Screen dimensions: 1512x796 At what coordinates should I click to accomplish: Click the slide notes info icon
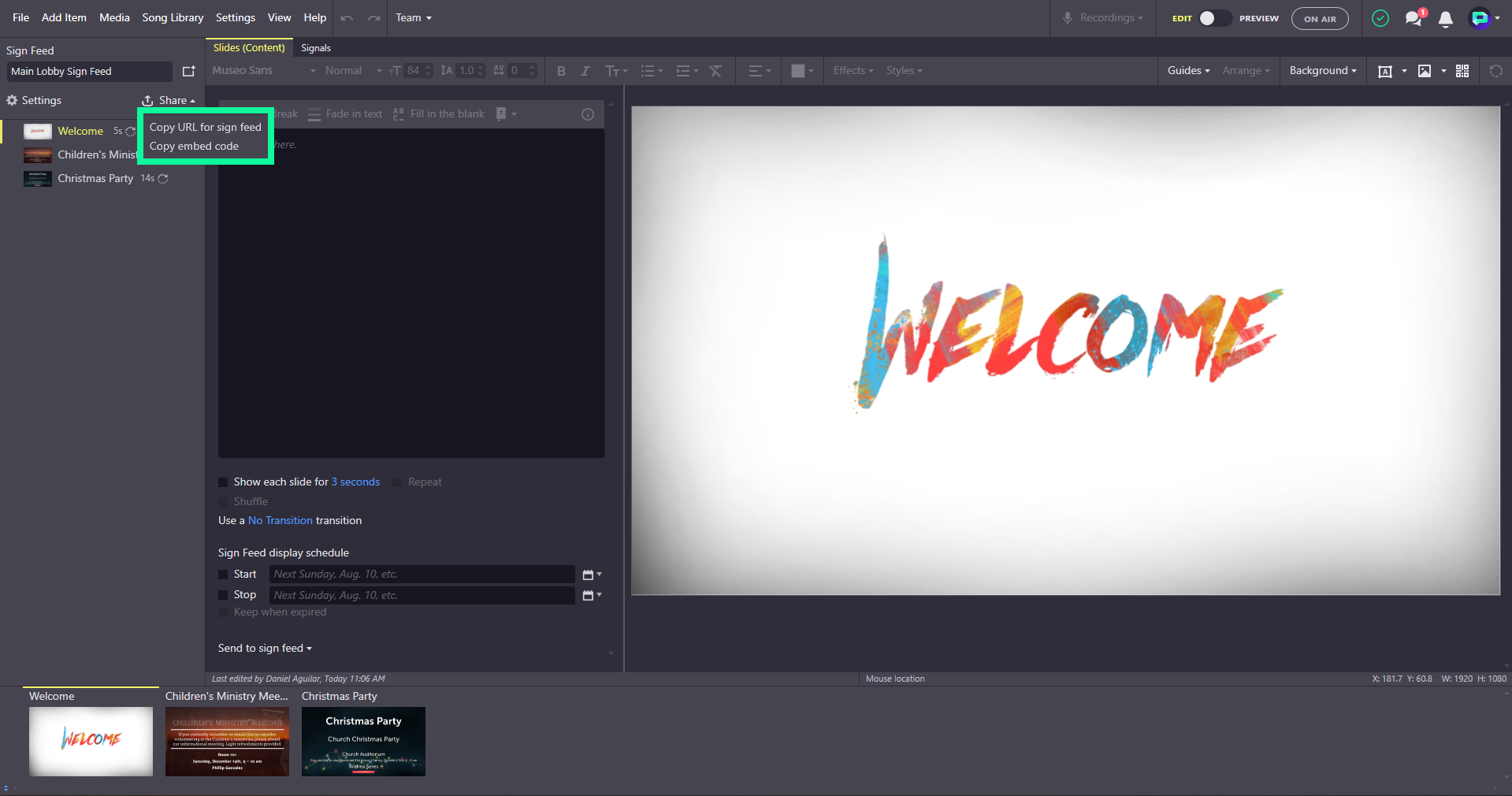588,114
